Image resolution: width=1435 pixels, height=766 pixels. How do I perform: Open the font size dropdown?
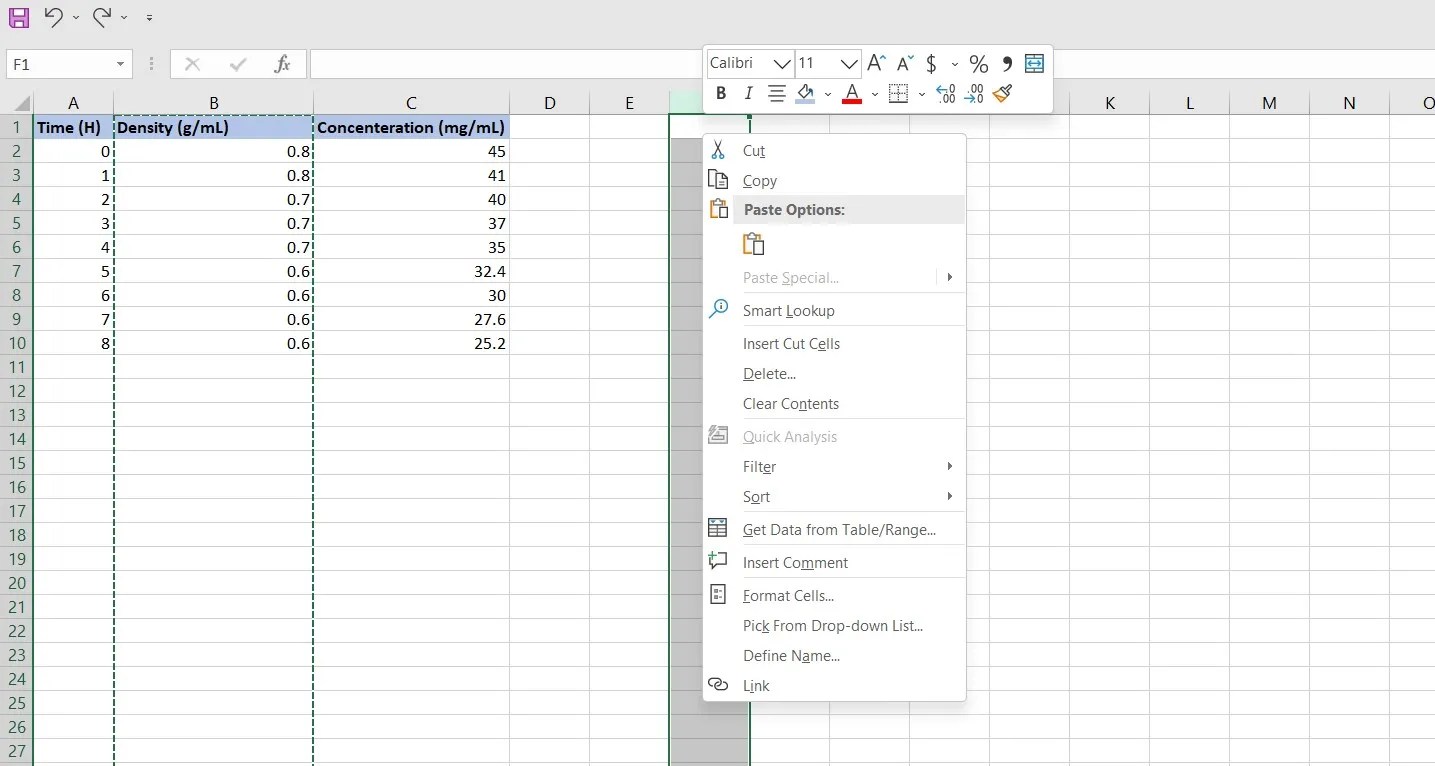point(849,63)
